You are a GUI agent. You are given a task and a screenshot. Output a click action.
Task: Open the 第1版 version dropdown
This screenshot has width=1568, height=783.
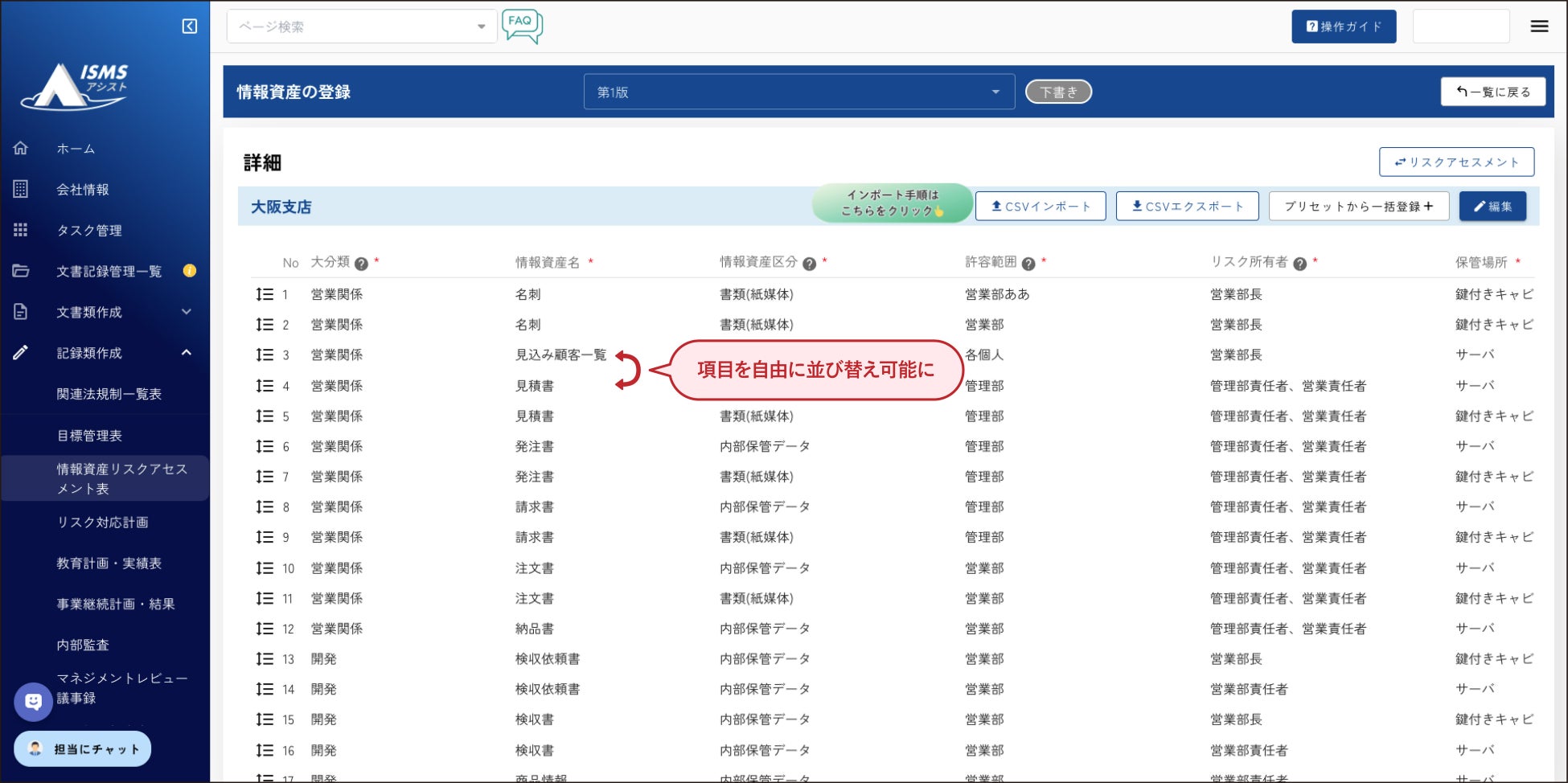(798, 92)
